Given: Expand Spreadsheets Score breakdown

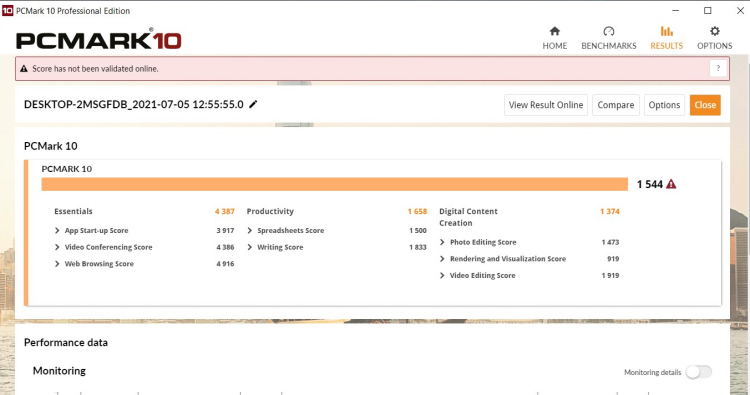Looking at the screenshot, I should (250, 230).
